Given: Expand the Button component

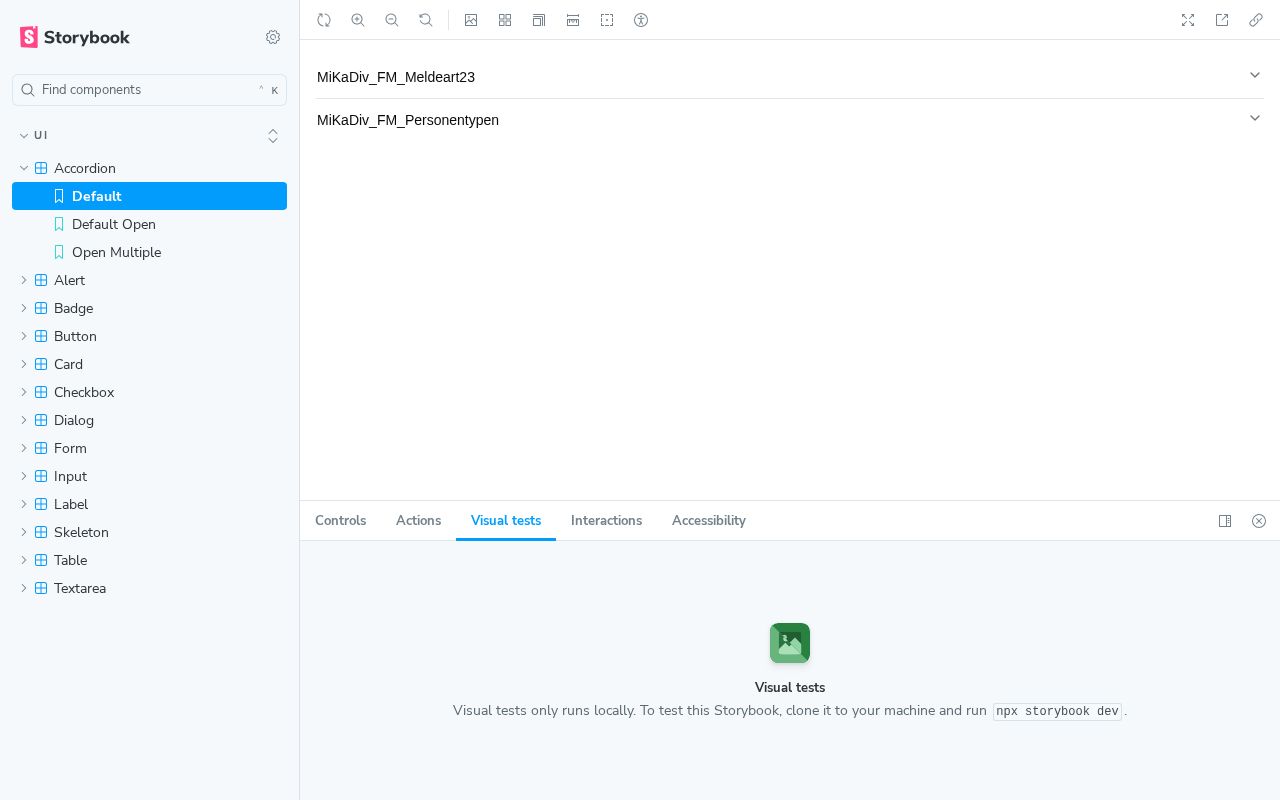Looking at the screenshot, I should click(x=149, y=336).
